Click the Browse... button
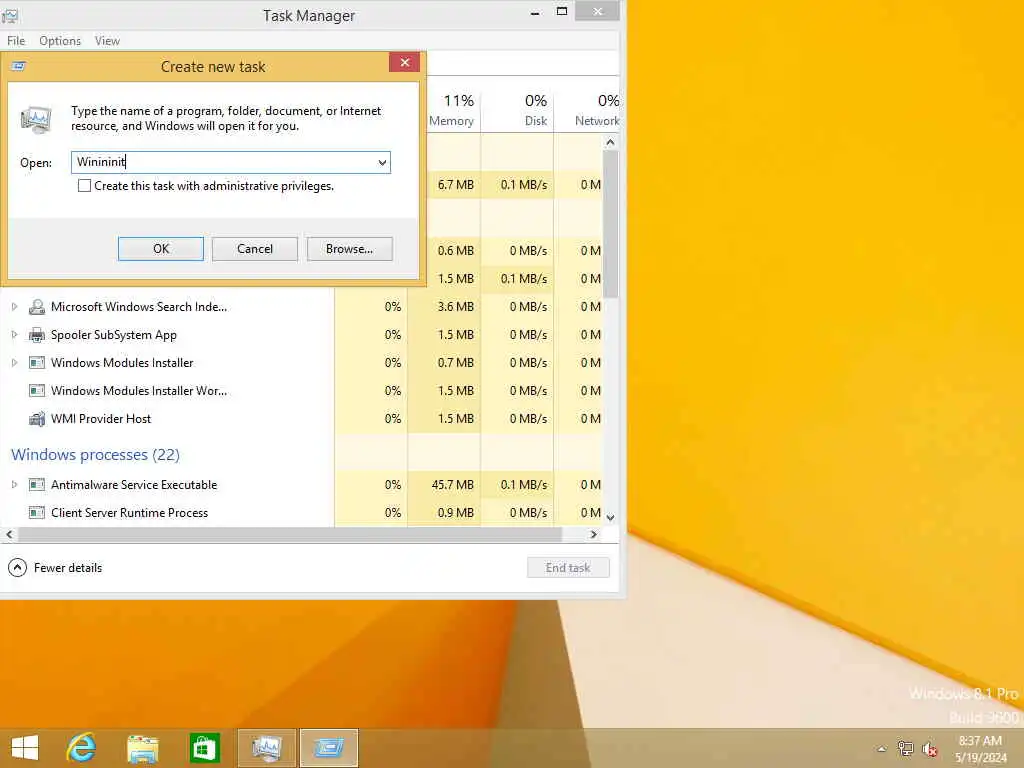The width and height of the screenshot is (1024, 768). 349,249
